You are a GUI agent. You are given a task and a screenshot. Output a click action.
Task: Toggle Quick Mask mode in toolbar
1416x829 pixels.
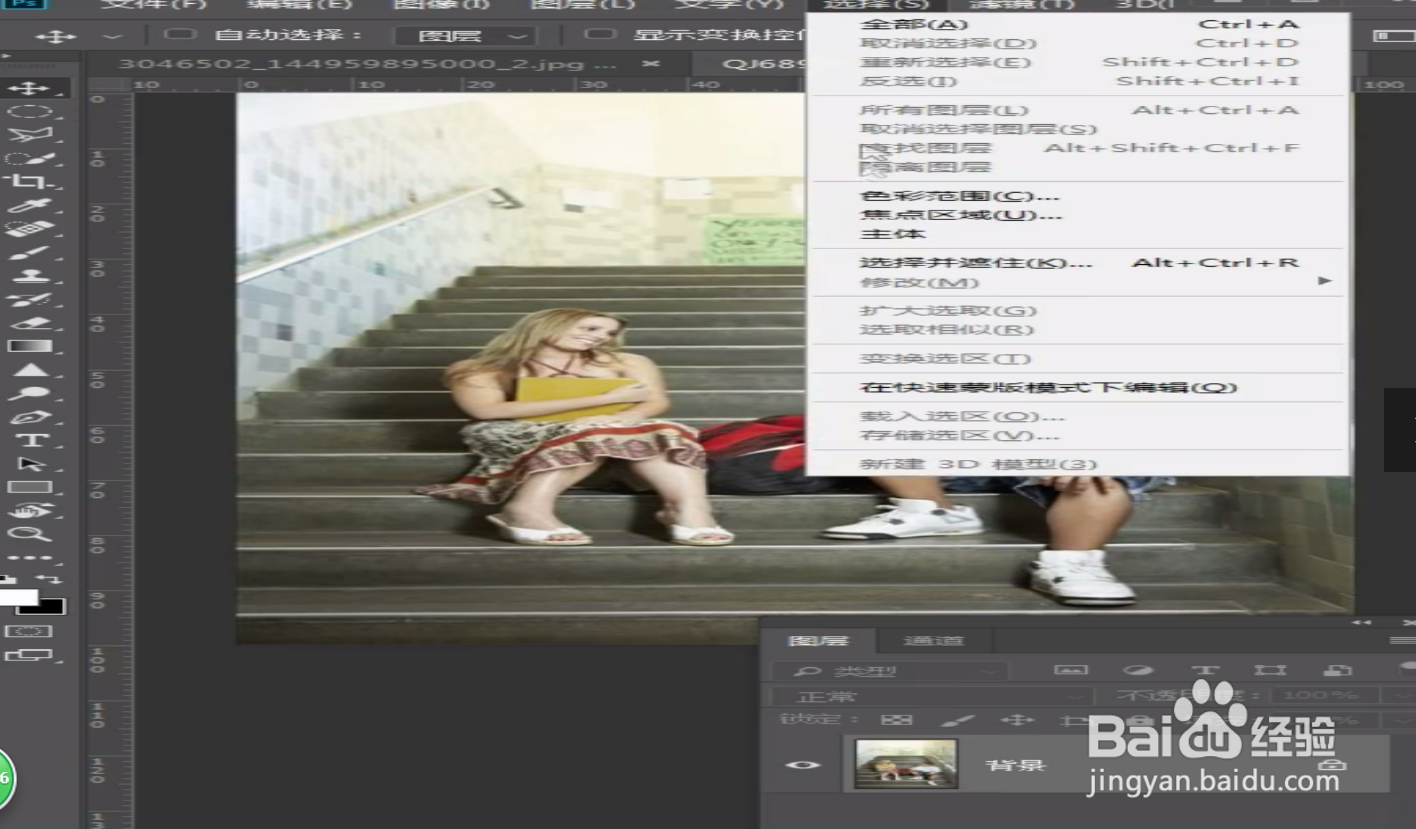coord(28,631)
